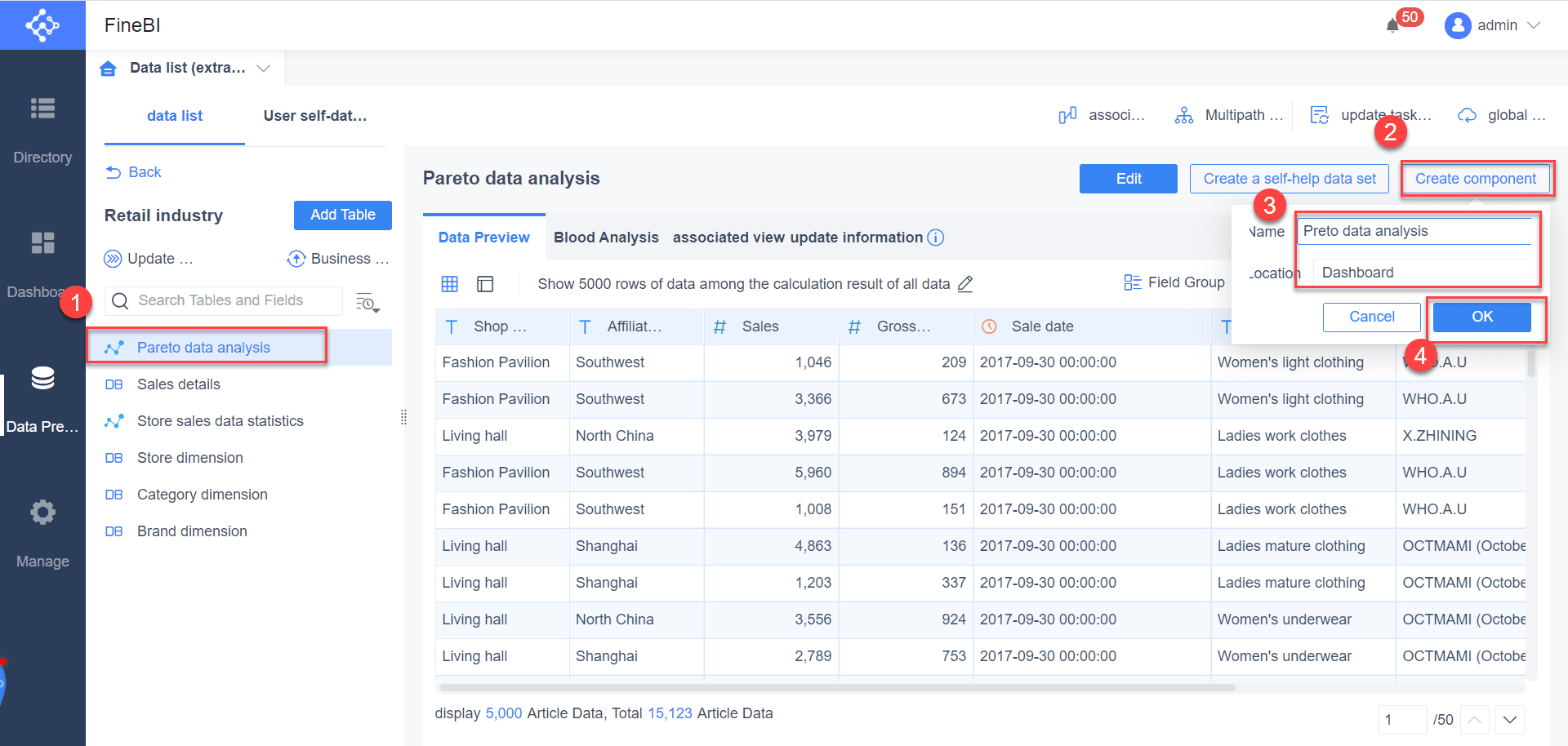Select Category dimension table
1568x746 pixels.
coord(239,495)
